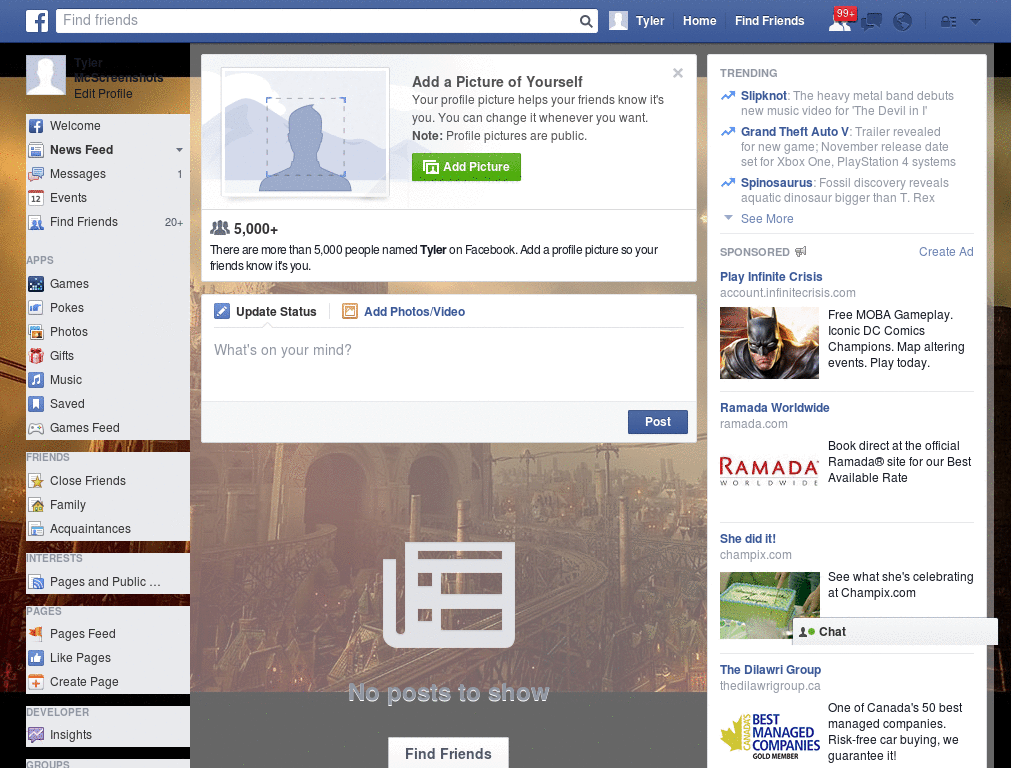Image resolution: width=1024 pixels, height=768 pixels.
Task: Open Tyler profile in top bar
Action: (637, 21)
